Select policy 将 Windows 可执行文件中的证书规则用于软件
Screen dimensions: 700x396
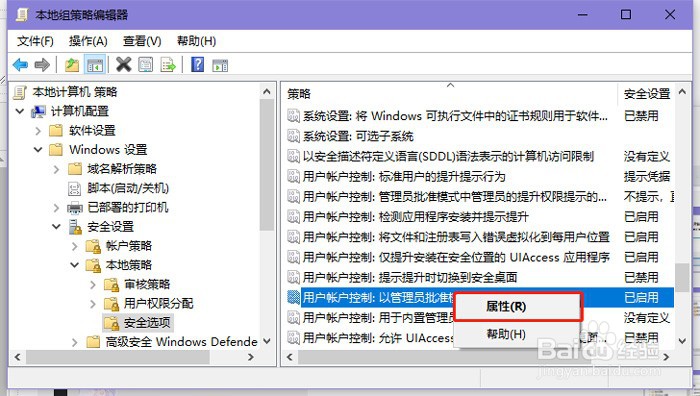[x=455, y=116]
